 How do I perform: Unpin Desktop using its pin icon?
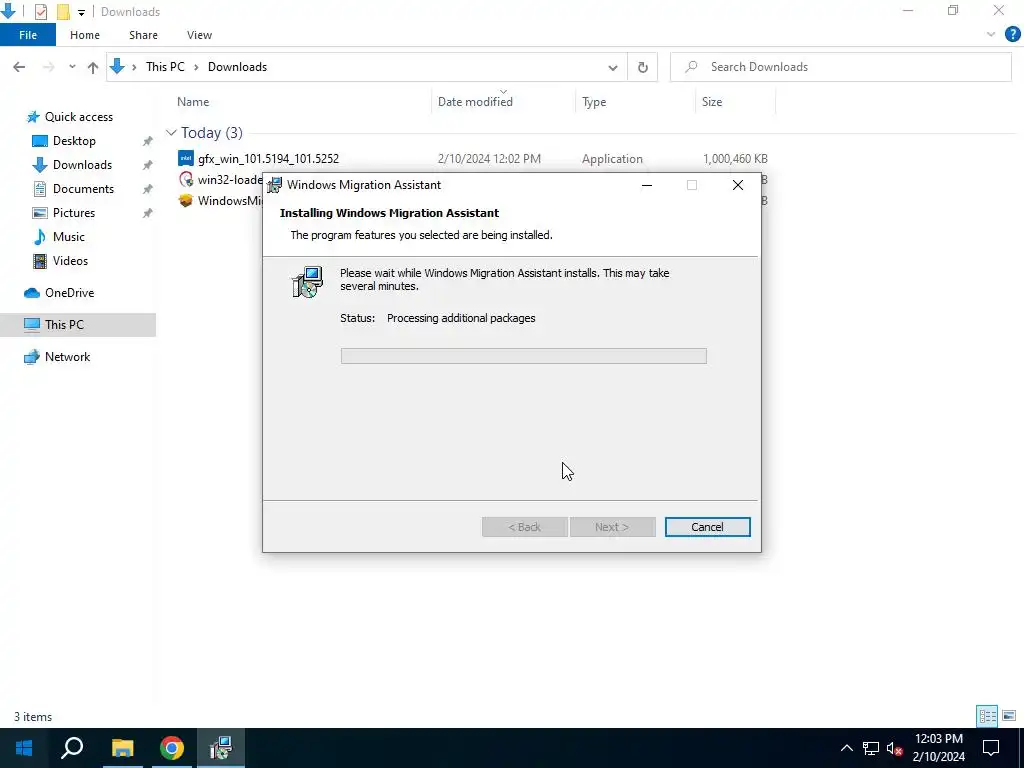click(148, 141)
